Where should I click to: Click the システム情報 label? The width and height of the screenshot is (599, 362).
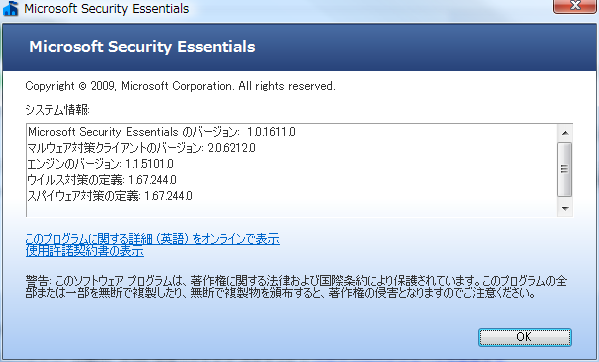57,110
